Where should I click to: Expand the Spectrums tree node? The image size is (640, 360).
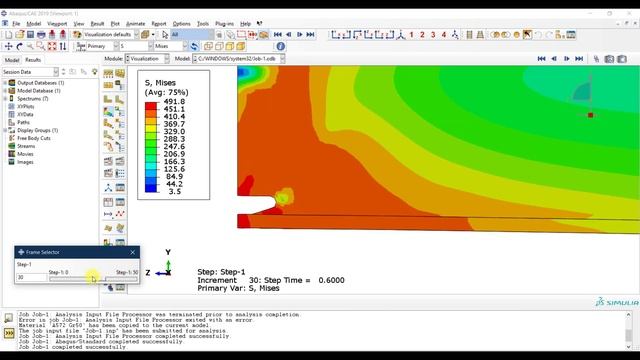point(5,99)
